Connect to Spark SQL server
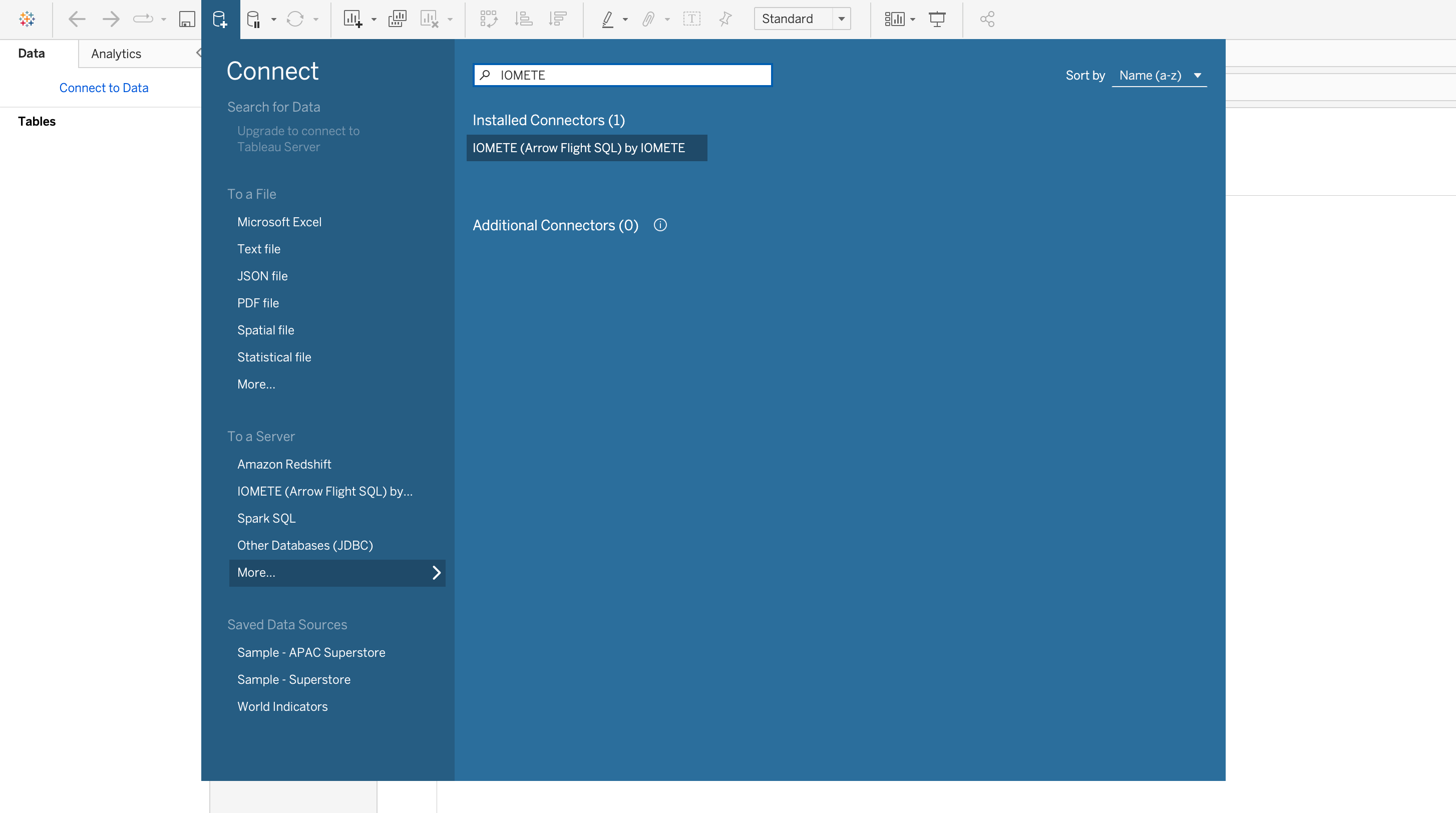 click(266, 518)
